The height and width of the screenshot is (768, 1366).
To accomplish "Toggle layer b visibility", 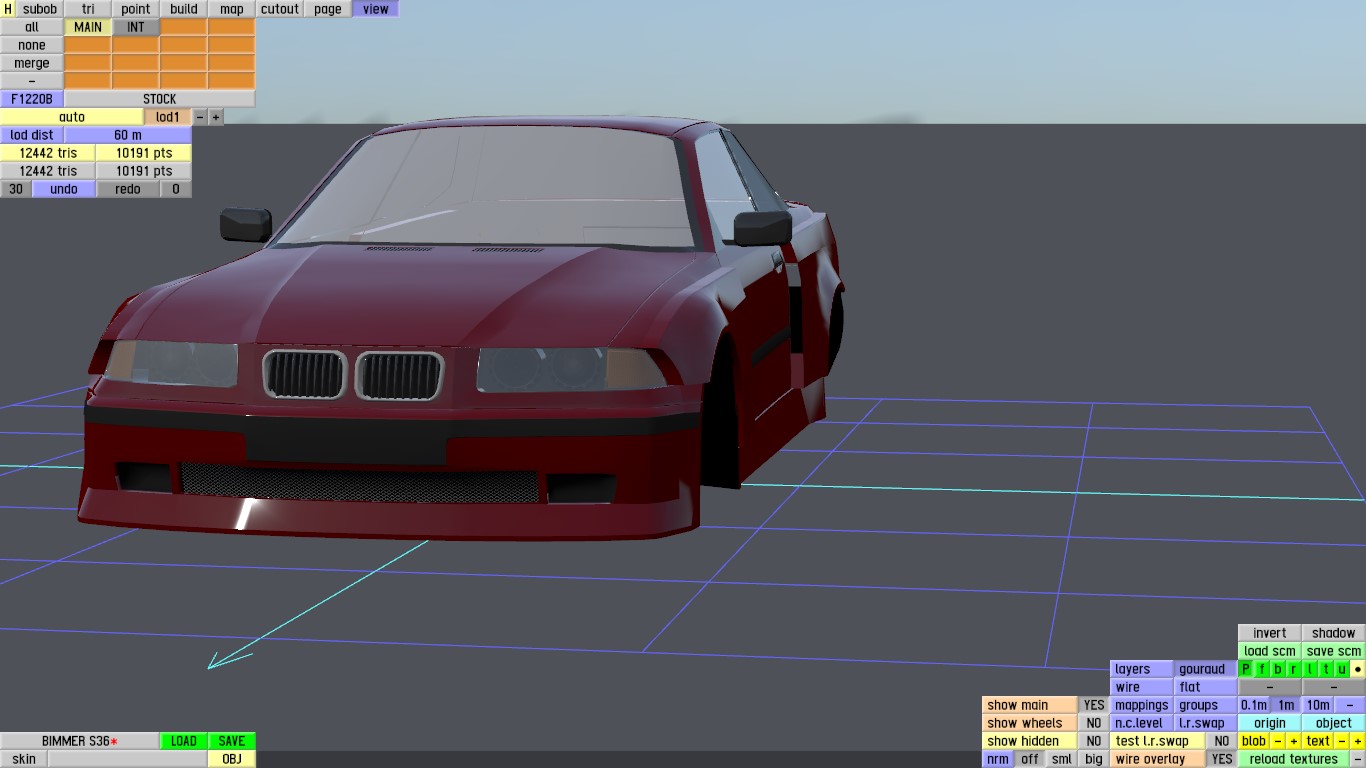I will [x=1278, y=669].
